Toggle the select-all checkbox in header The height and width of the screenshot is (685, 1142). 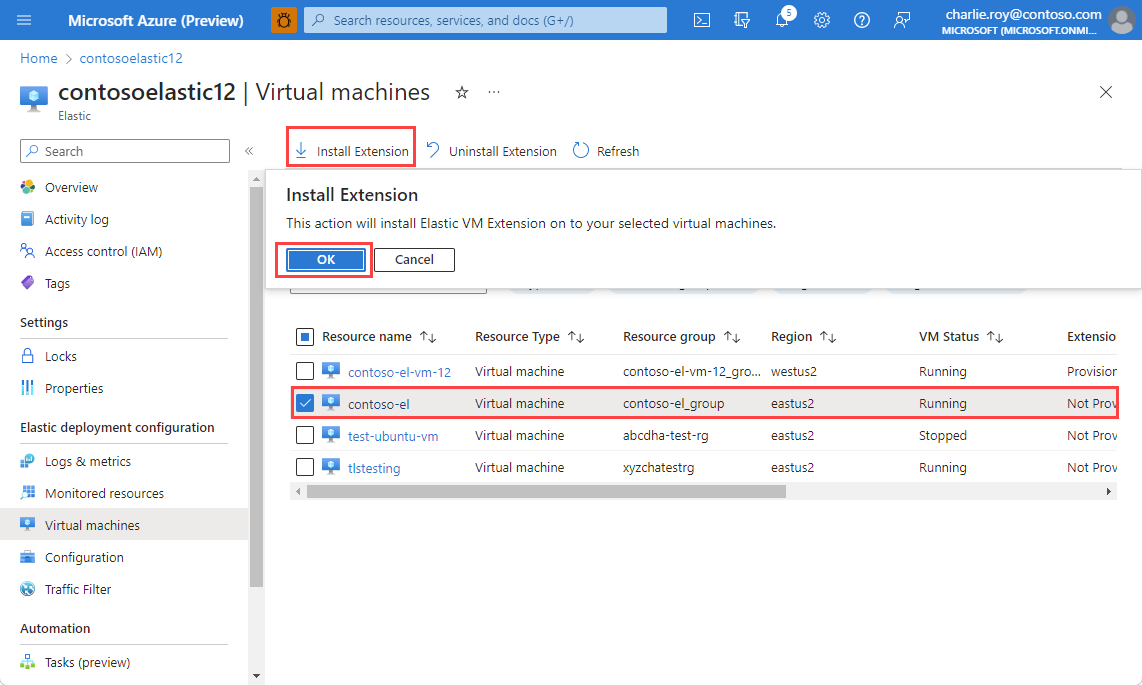click(305, 337)
